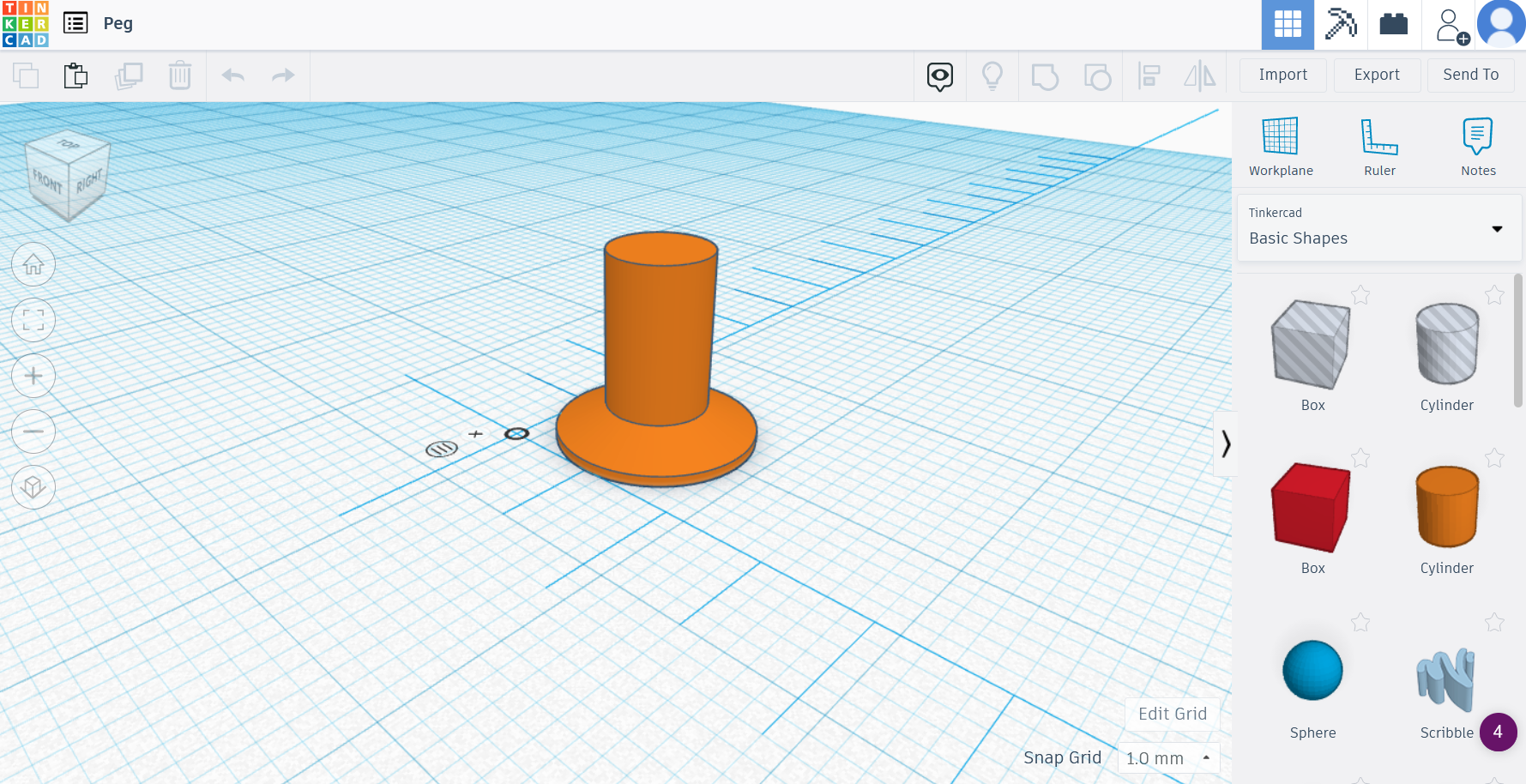1526x784 pixels.
Task: Click the Group shapes icon
Action: [1045, 76]
